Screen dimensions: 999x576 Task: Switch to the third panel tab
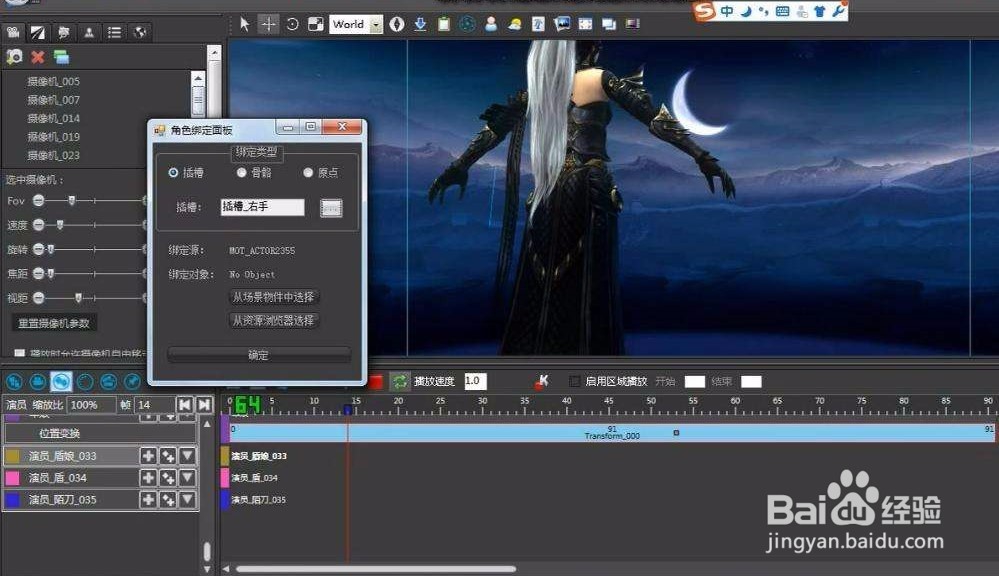coord(64,32)
